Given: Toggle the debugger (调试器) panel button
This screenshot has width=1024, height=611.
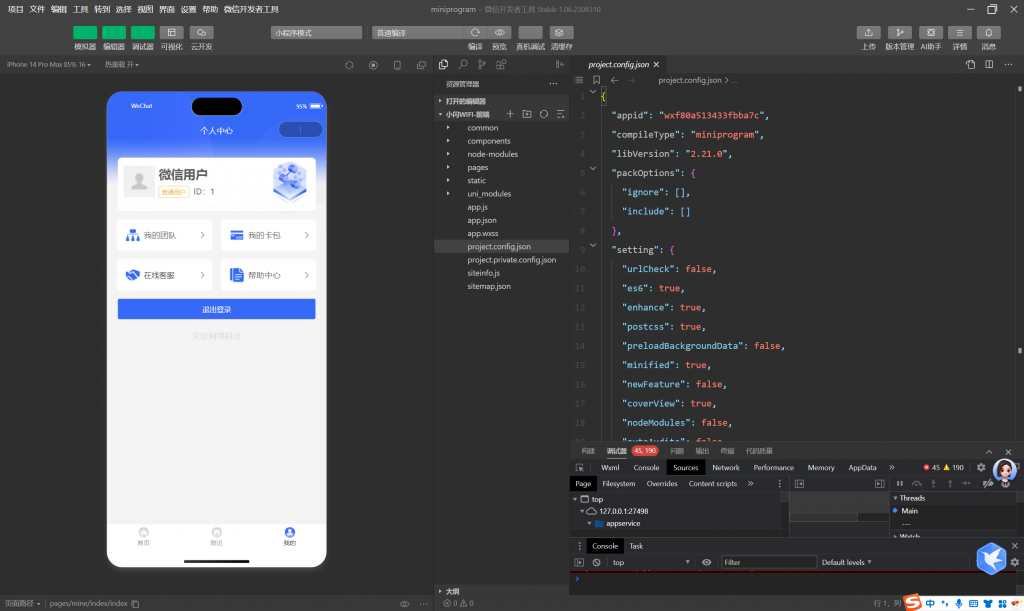Looking at the screenshot, I should coord(143,33).
